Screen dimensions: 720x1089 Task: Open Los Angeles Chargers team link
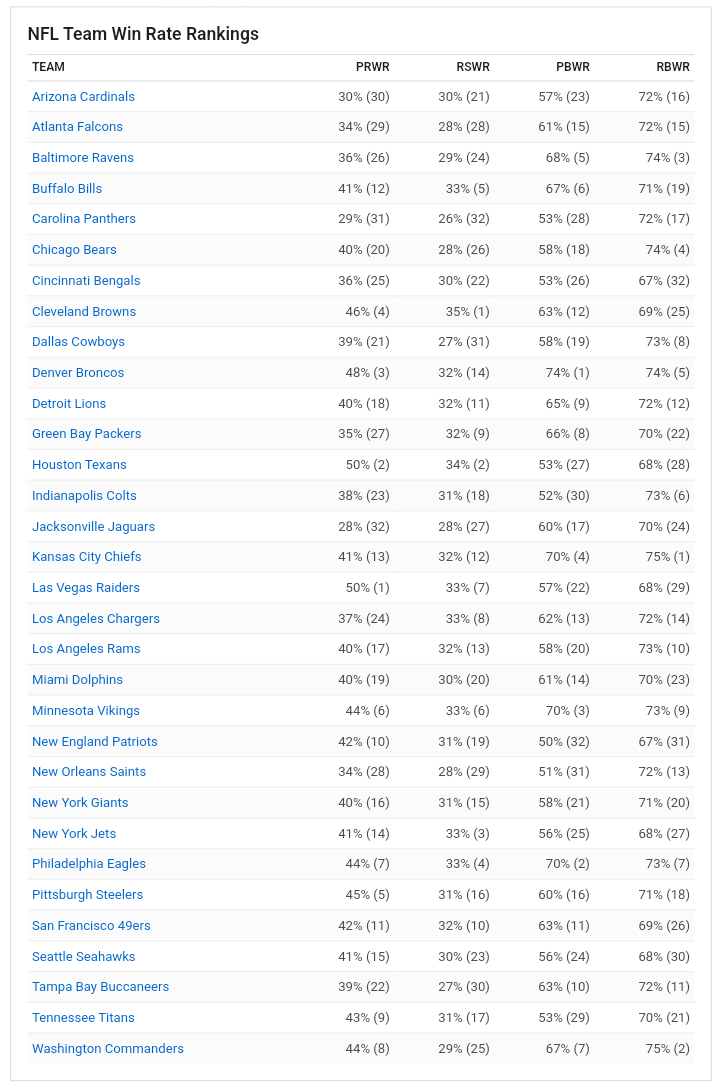pos(96,618)
